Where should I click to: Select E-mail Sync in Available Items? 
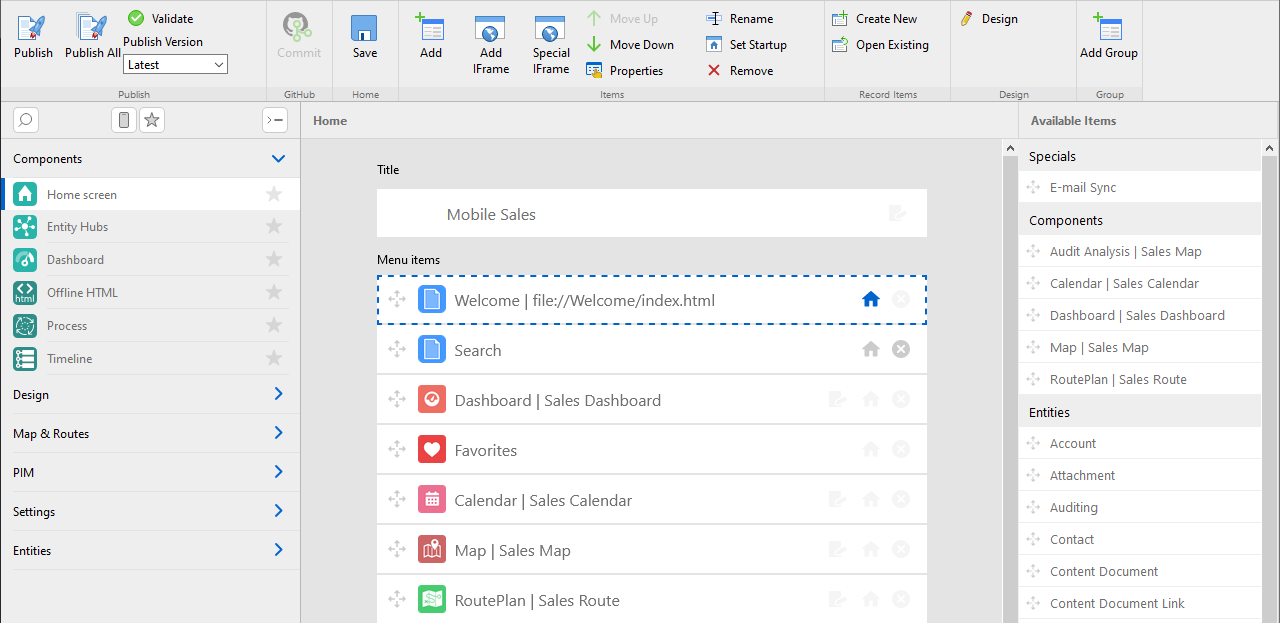click(1082, 187)
